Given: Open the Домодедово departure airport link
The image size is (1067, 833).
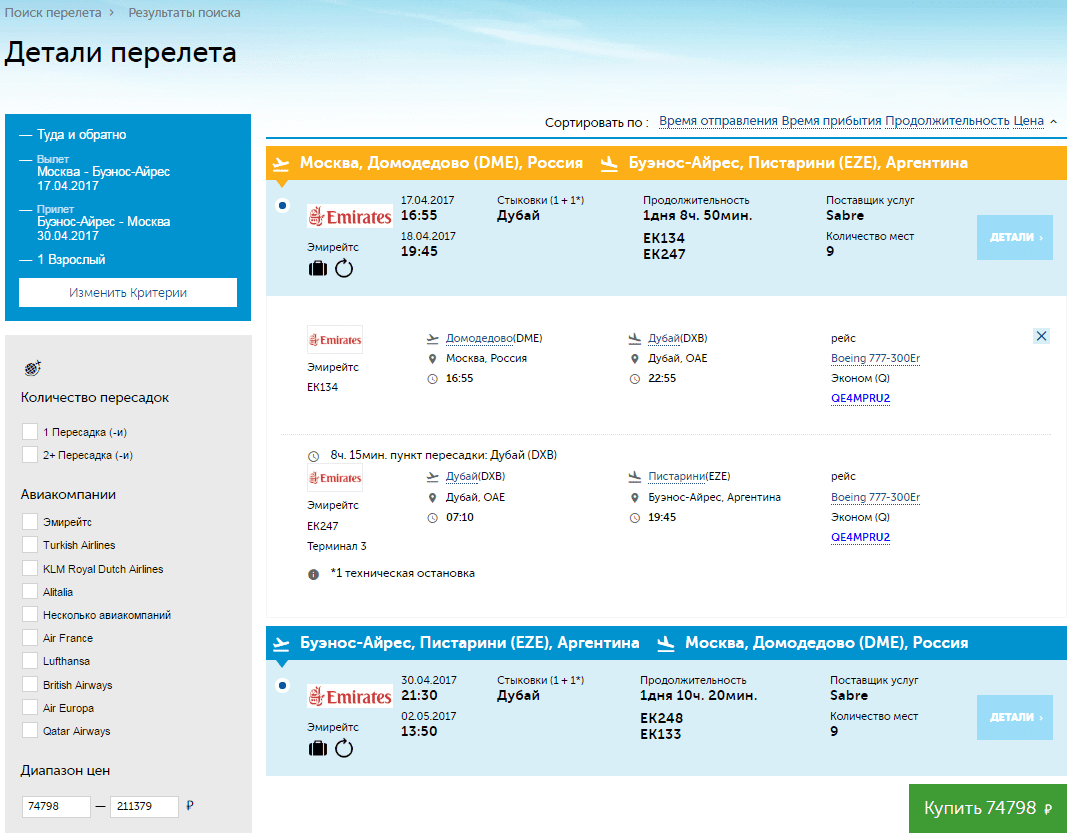Looking at the screenshot, I should pos(479,338).
